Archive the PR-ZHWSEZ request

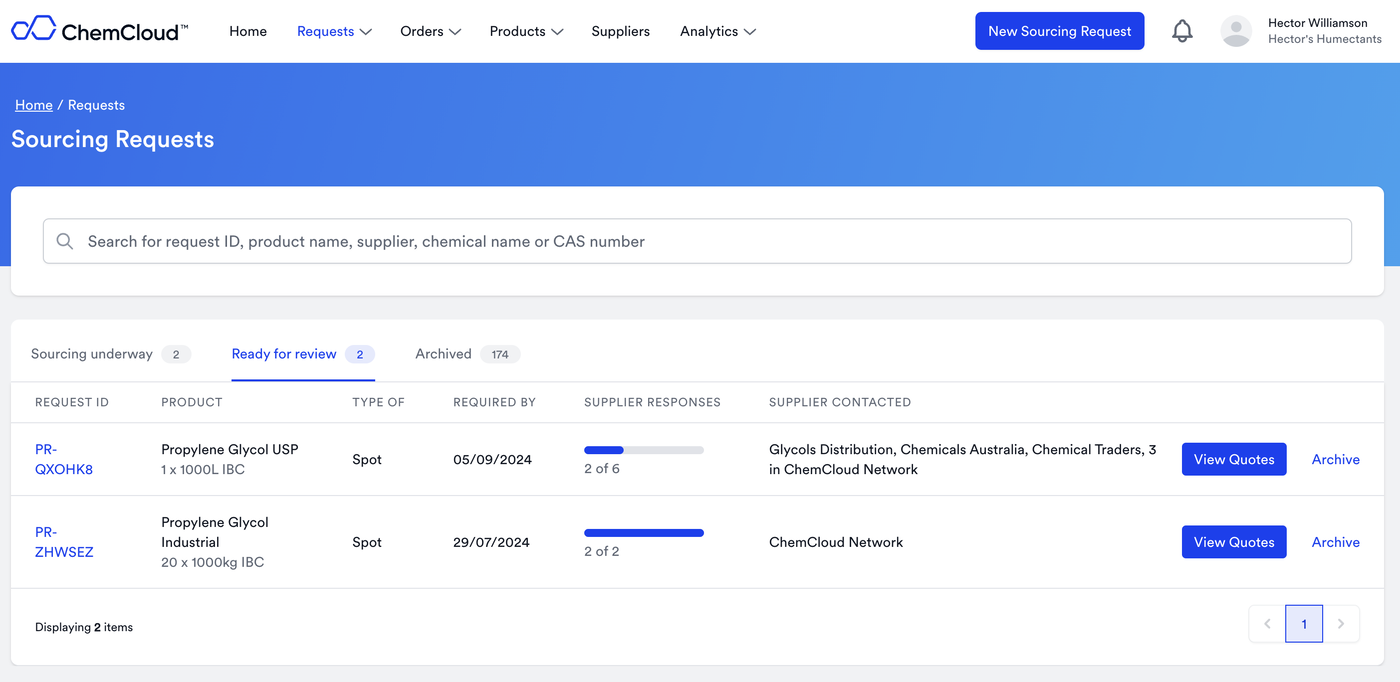pyautogui.click(x=1335, y=542)
